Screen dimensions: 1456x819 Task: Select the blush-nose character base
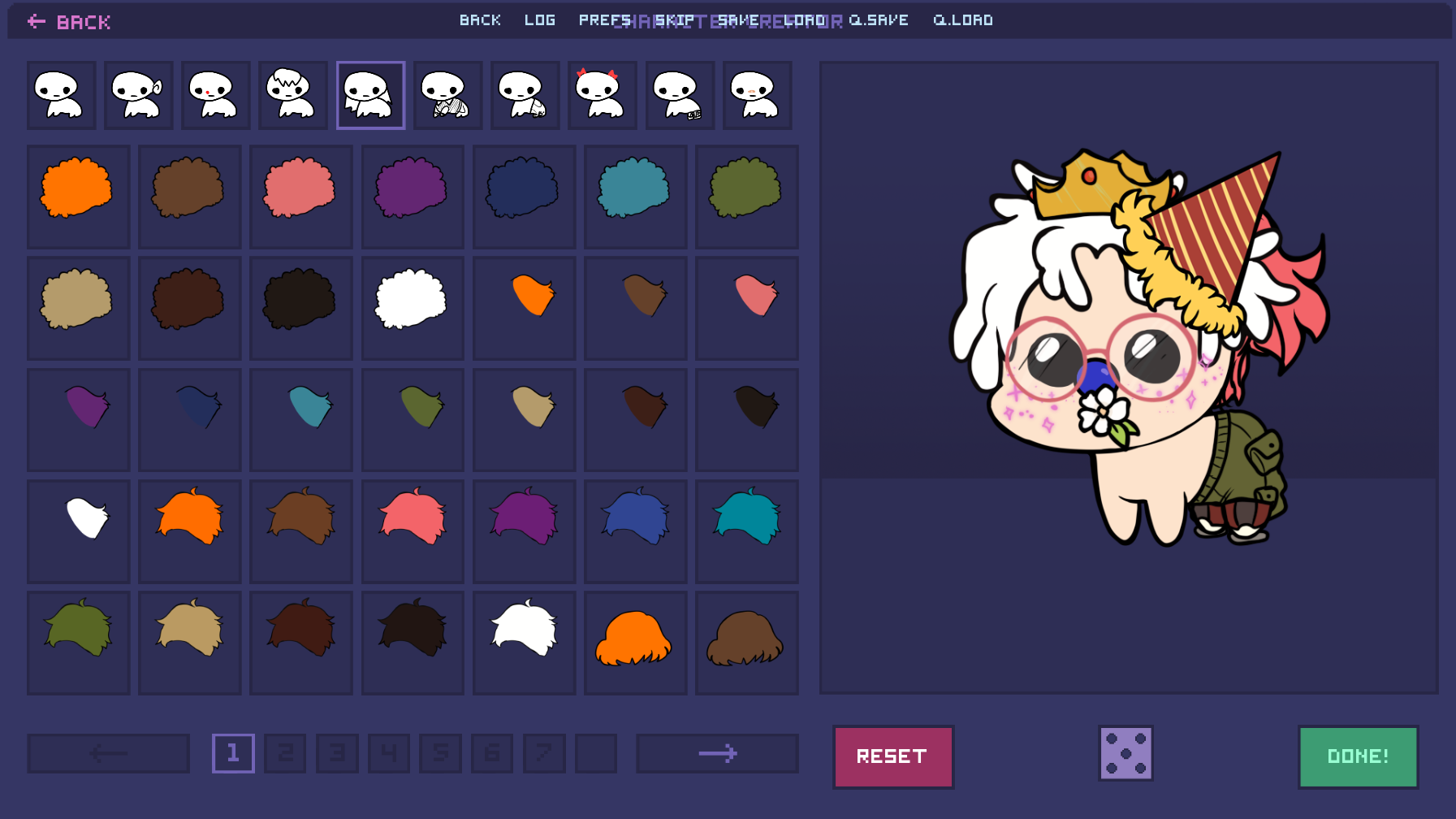pyautogui.click(x=757, y=95)
